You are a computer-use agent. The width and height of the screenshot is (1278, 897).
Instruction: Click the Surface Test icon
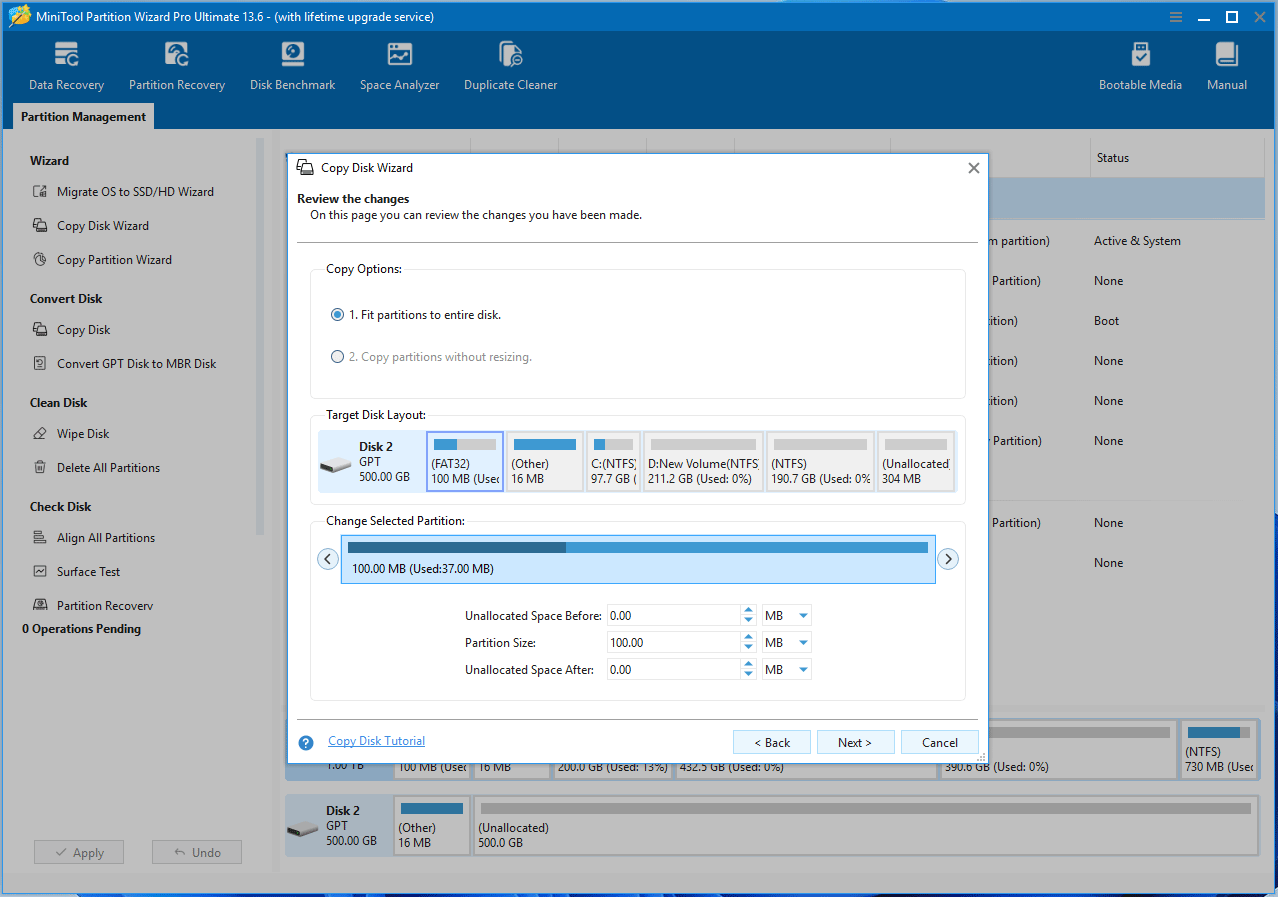click(40, 572)
